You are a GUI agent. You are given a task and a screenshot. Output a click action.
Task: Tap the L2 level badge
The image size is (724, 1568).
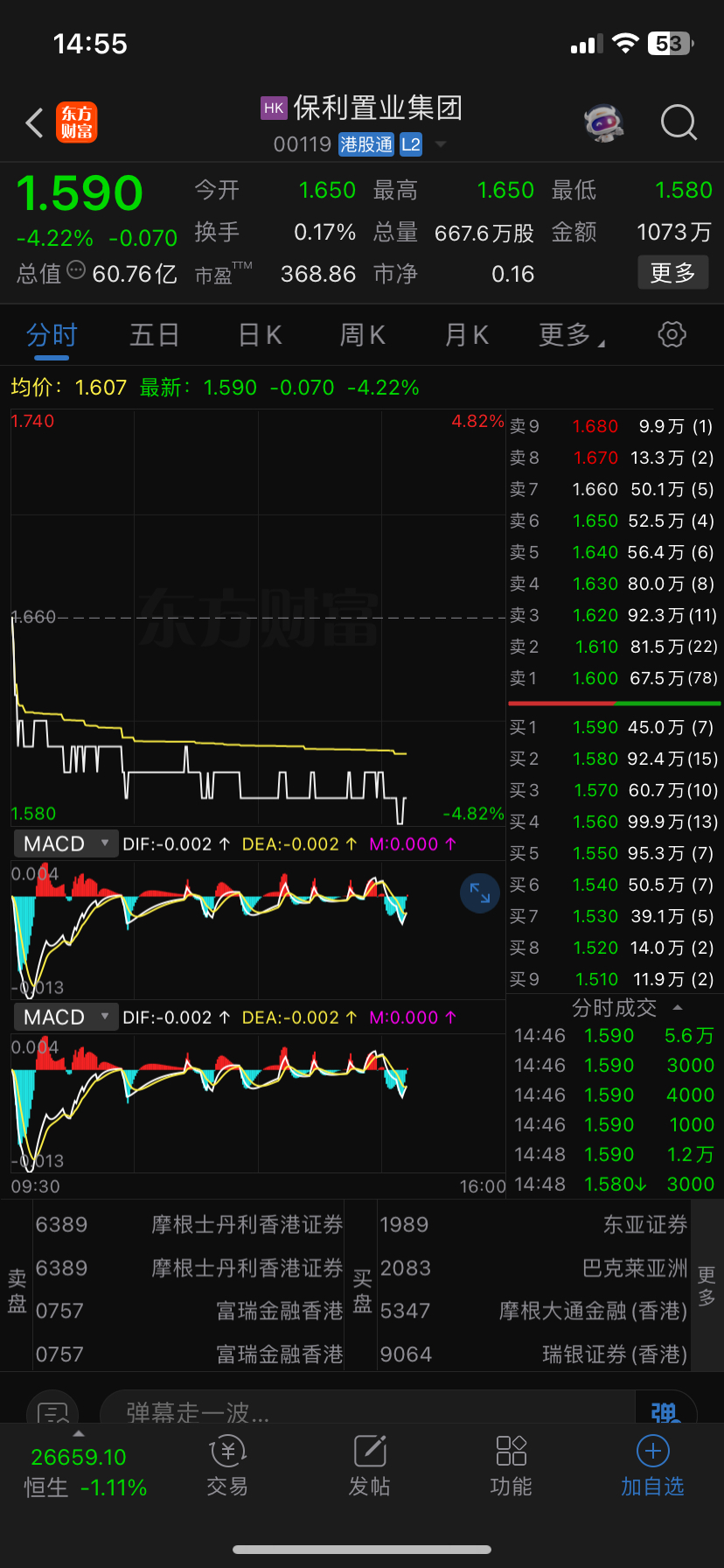pos(411,144)
